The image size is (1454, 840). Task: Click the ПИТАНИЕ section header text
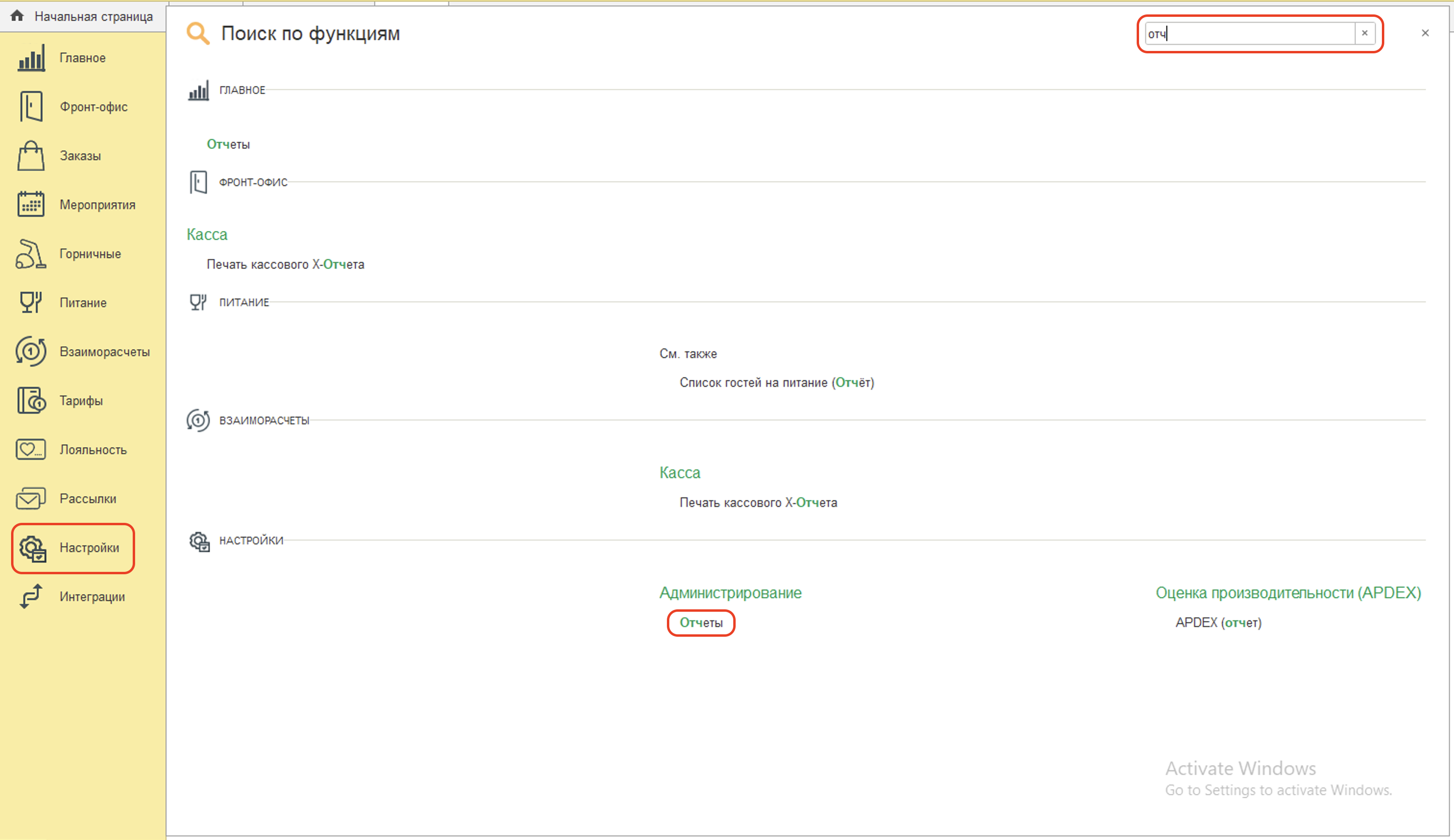[244, 302]
